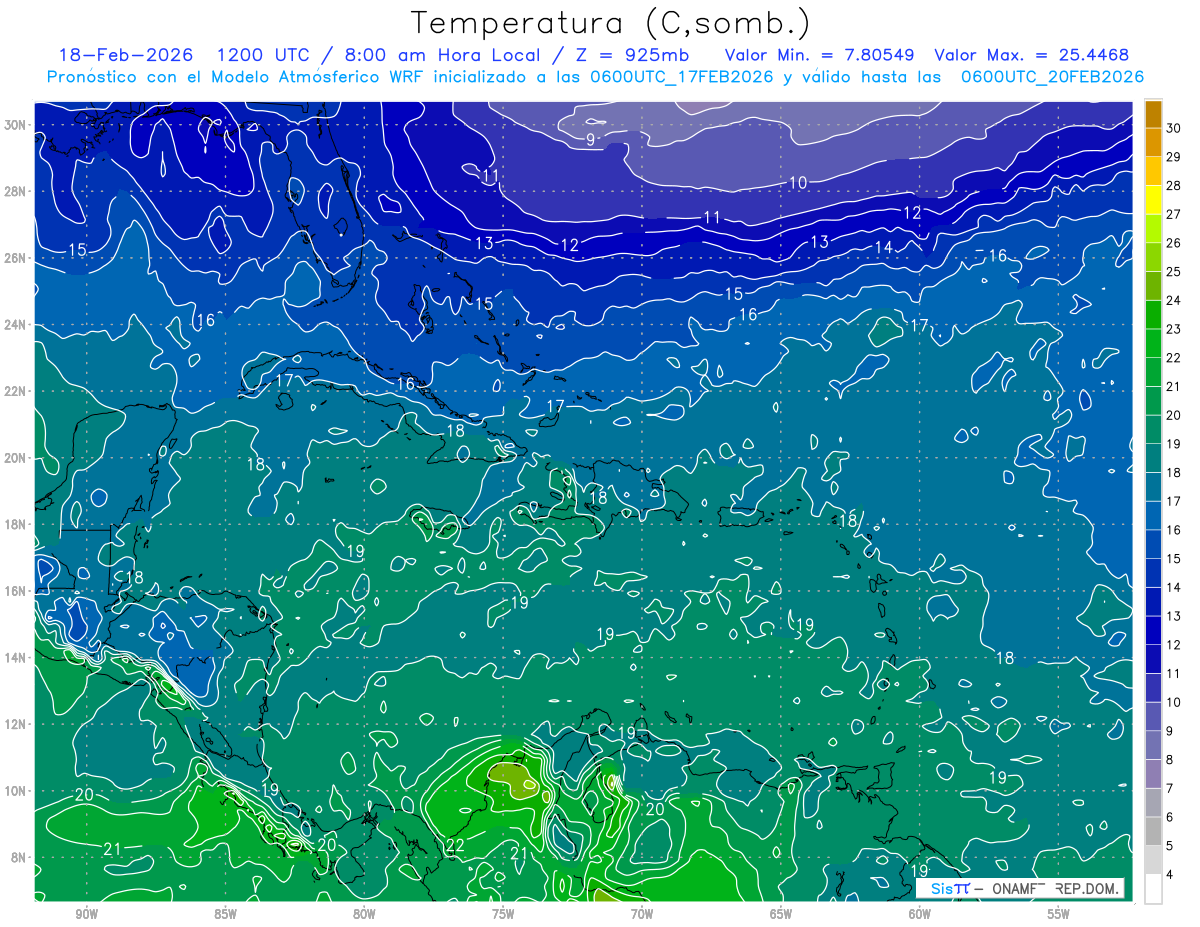Click the longitude label "80W"

(364, 915)
